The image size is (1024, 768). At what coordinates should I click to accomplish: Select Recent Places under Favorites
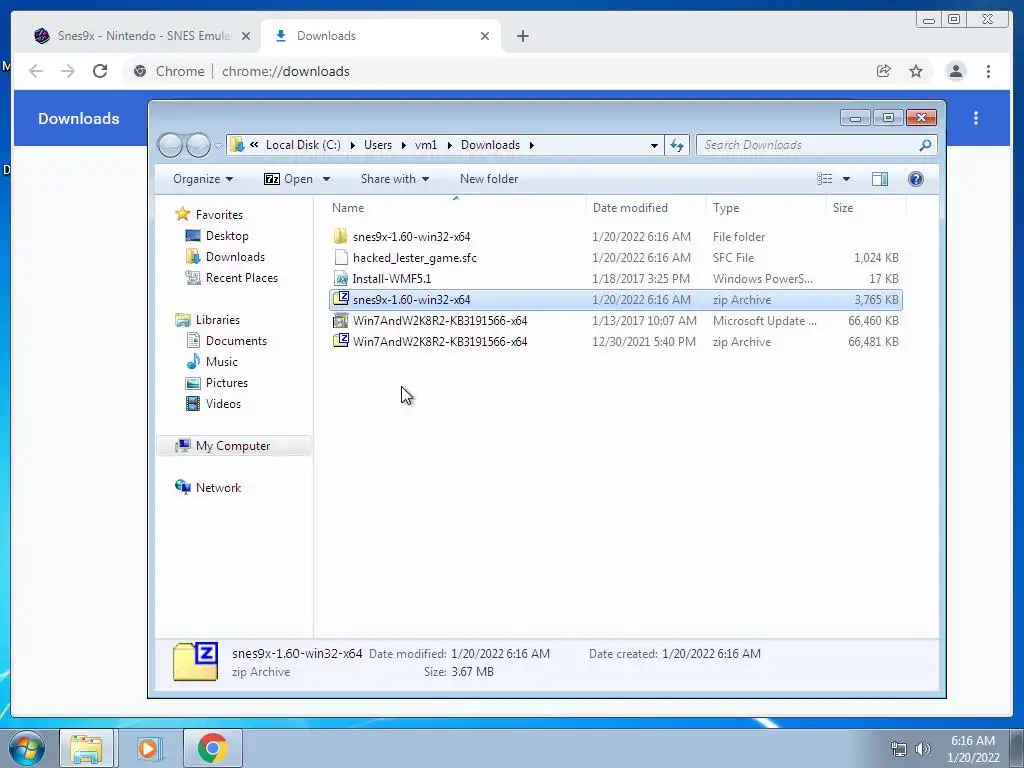241,278
